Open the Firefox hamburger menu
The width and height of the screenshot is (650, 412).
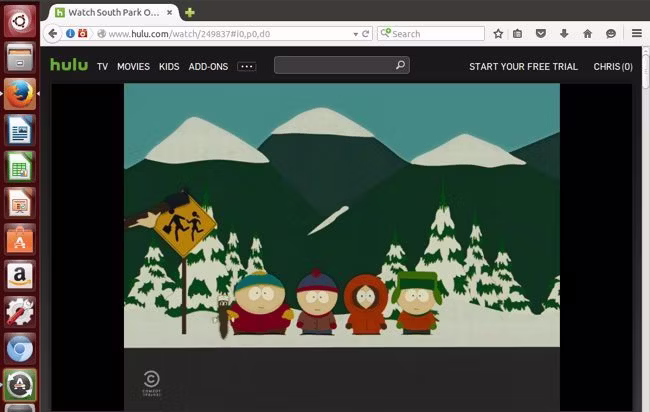(x=637, y=33)
